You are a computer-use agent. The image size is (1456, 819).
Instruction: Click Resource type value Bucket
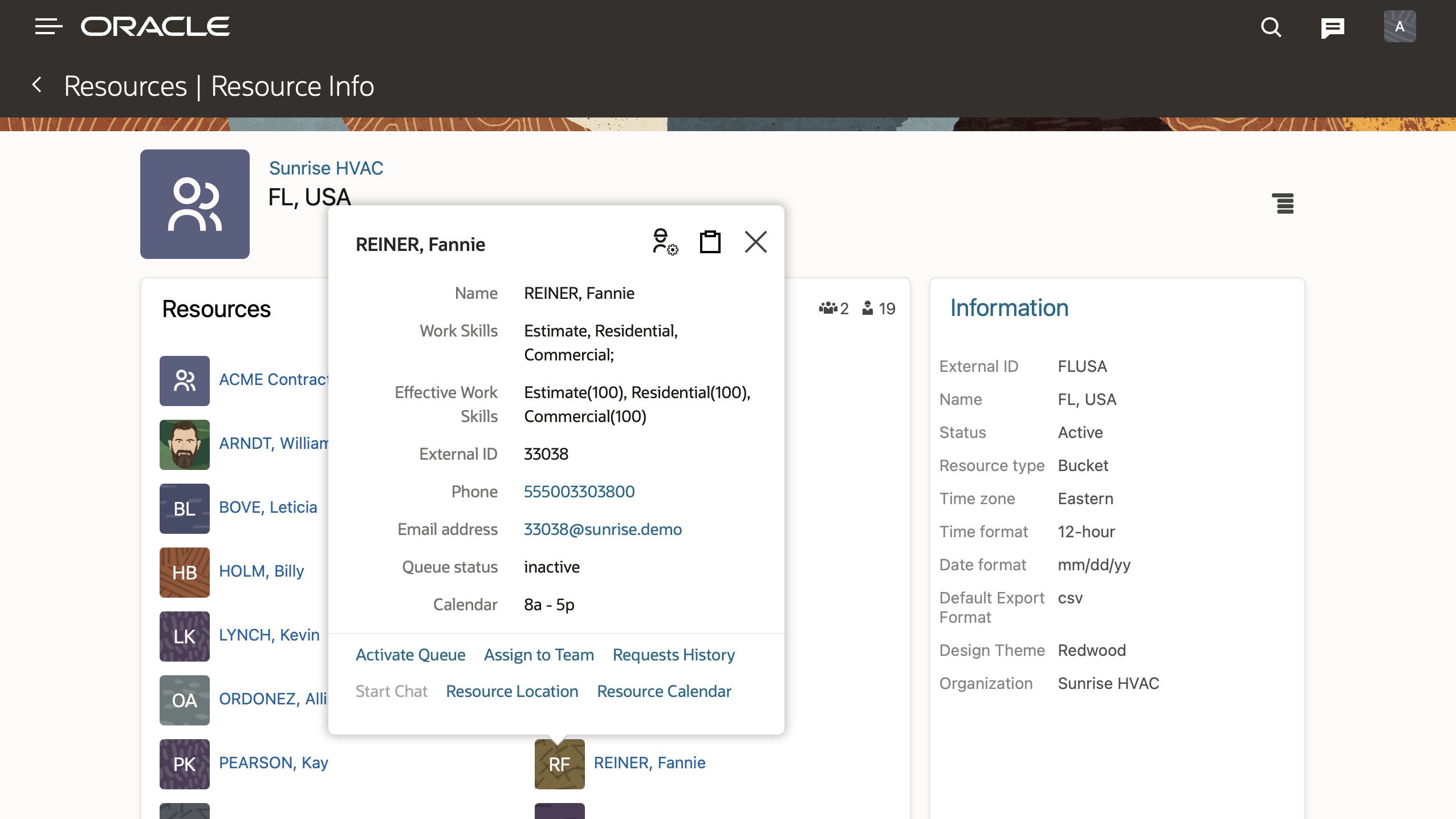pos(1083,465)
